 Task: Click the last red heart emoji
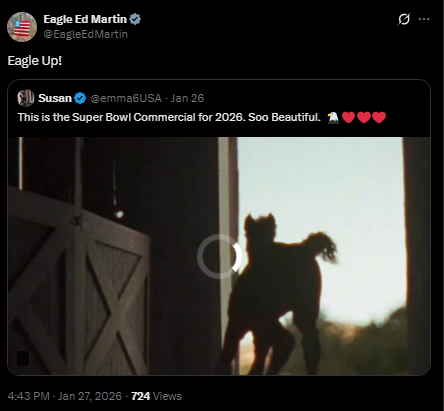[379, 117]
